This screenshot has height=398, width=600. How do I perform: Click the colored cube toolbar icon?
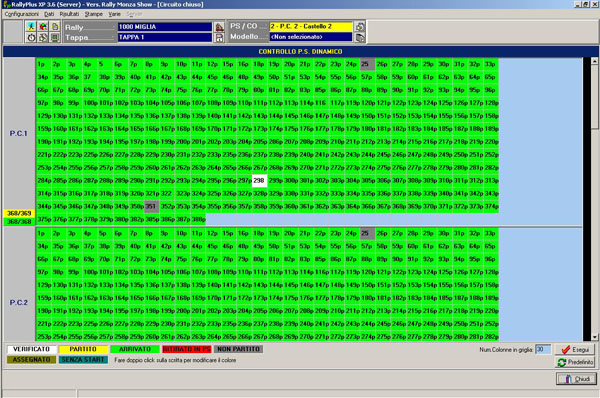tap(43, 26)
